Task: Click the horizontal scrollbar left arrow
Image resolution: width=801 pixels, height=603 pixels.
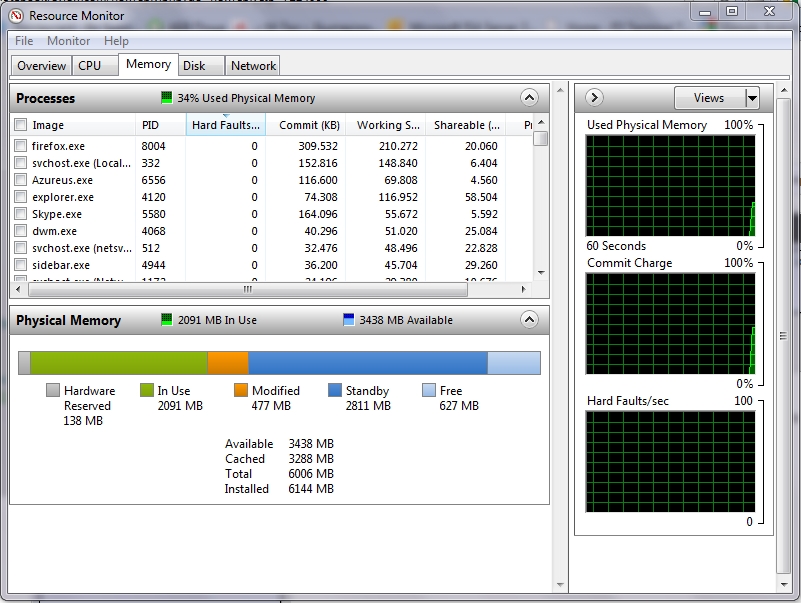Action: pos(19,289)
